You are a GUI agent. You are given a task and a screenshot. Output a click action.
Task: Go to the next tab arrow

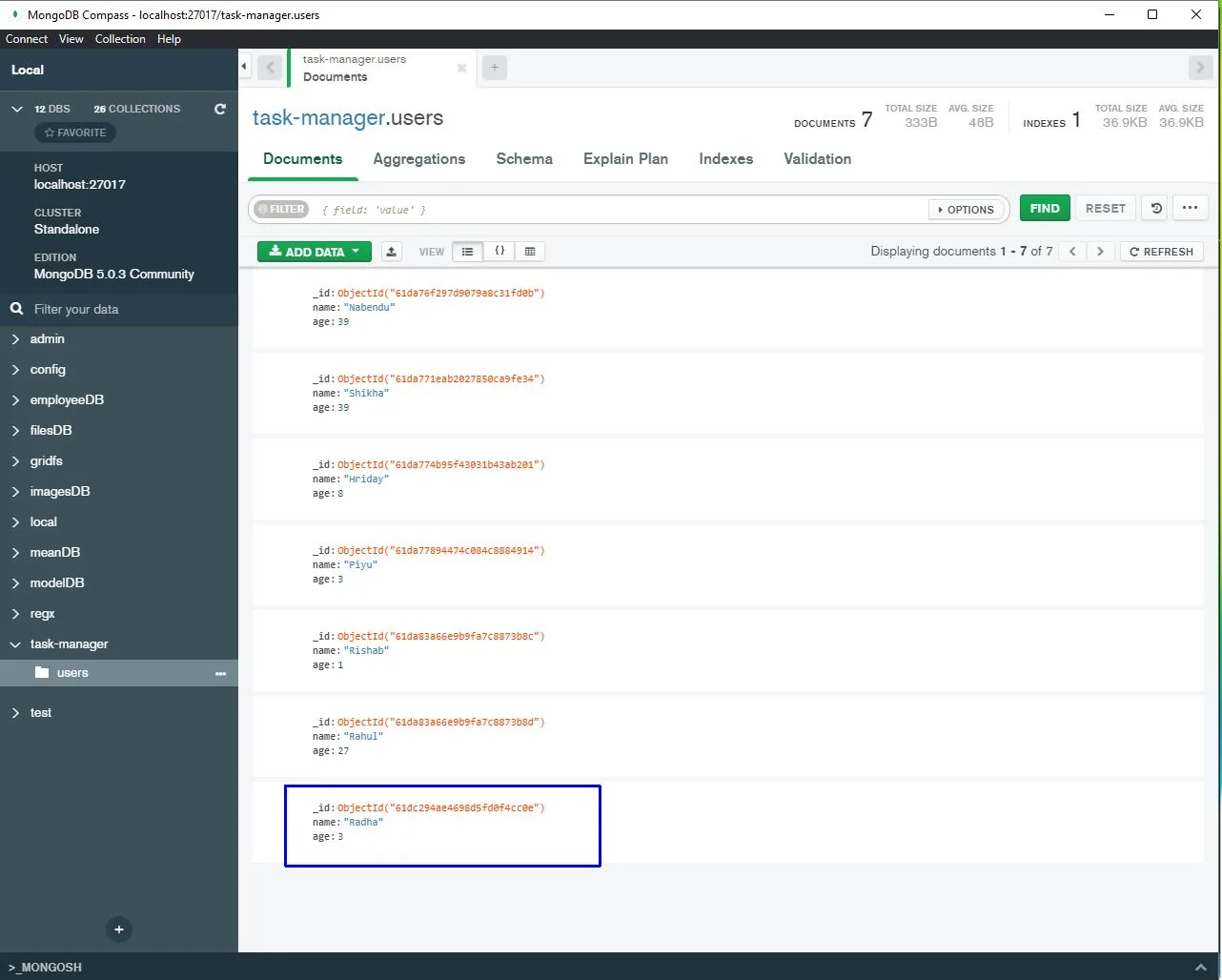(1200, 68)
